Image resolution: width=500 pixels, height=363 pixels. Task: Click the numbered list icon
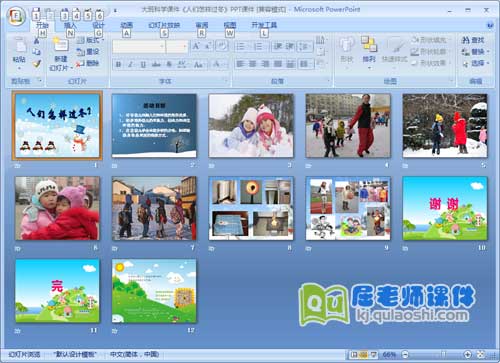[x=259, y=46]
